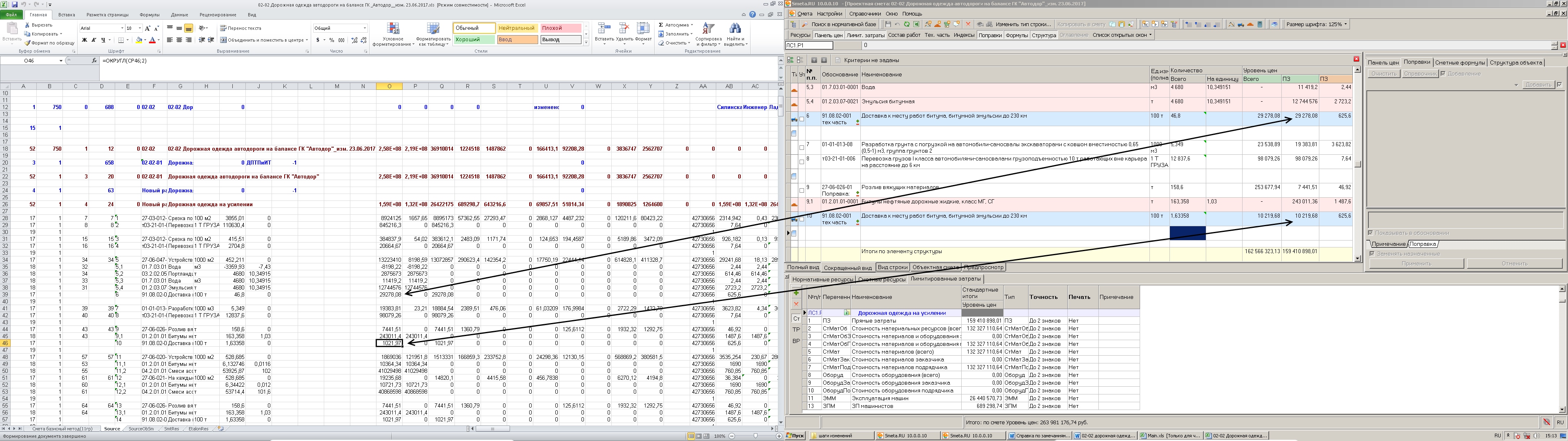Click the Export to Excel icon in Smeta.RU
1568x441 pixels.
tap(916, 24)
